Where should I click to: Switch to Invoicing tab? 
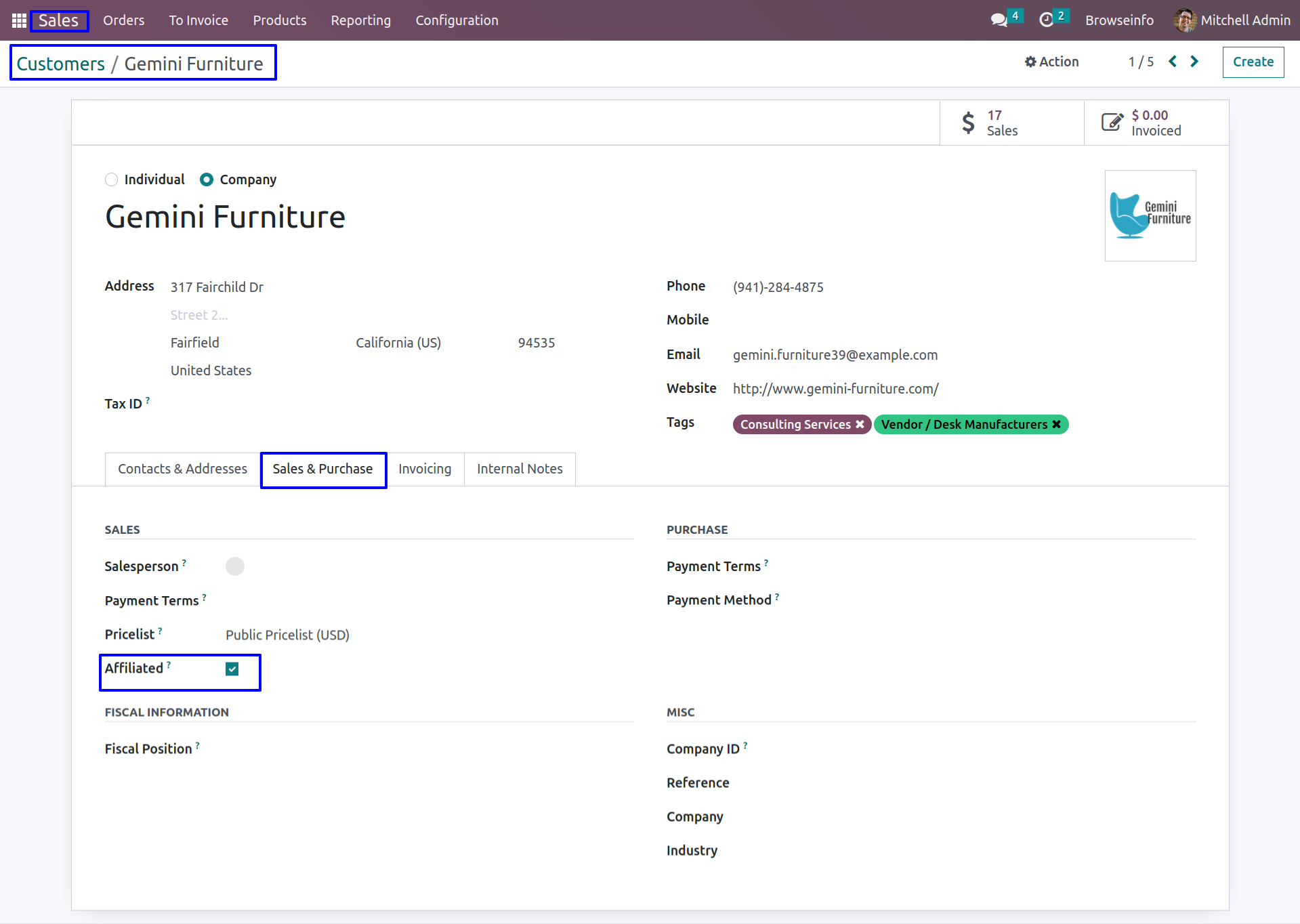425,469
